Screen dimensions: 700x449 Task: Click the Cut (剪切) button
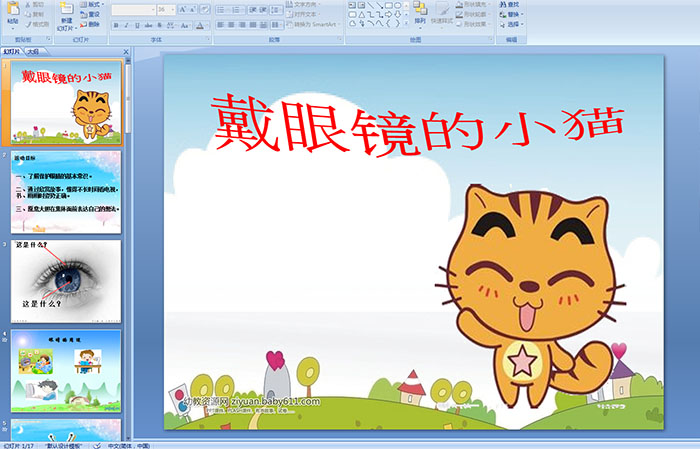35,4
